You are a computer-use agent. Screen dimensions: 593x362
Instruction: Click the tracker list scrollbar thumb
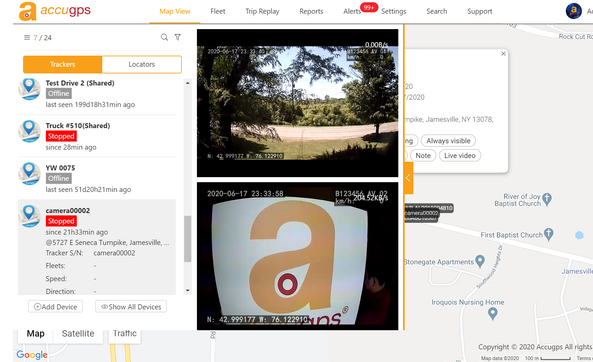click(x=188, y=239)
